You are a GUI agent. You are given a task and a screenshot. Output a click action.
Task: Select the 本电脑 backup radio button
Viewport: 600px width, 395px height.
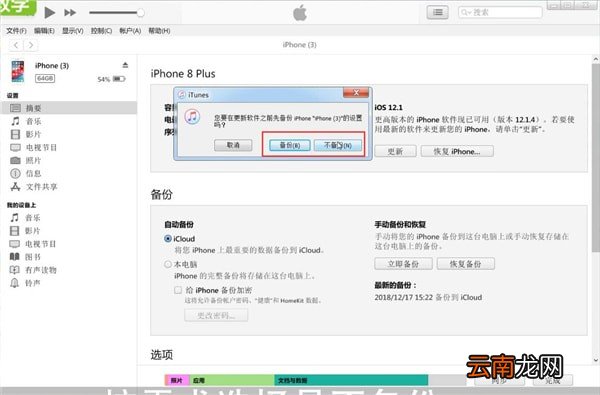coord(168,264)
